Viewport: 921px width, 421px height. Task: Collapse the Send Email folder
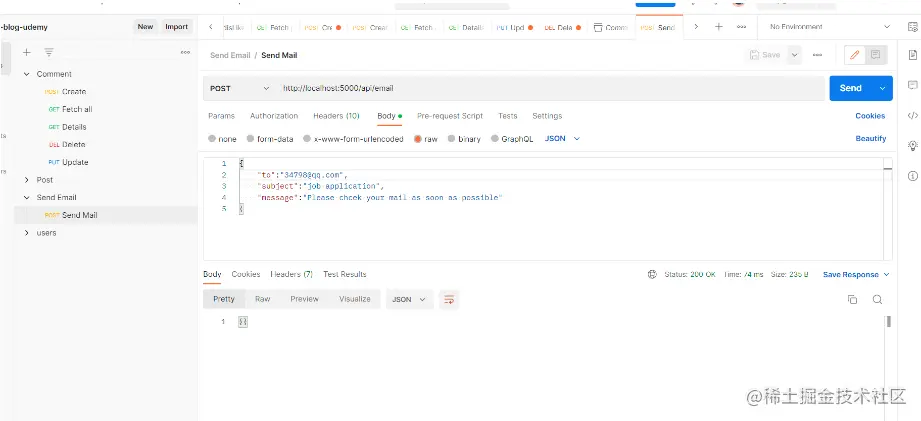coord(26,197)
